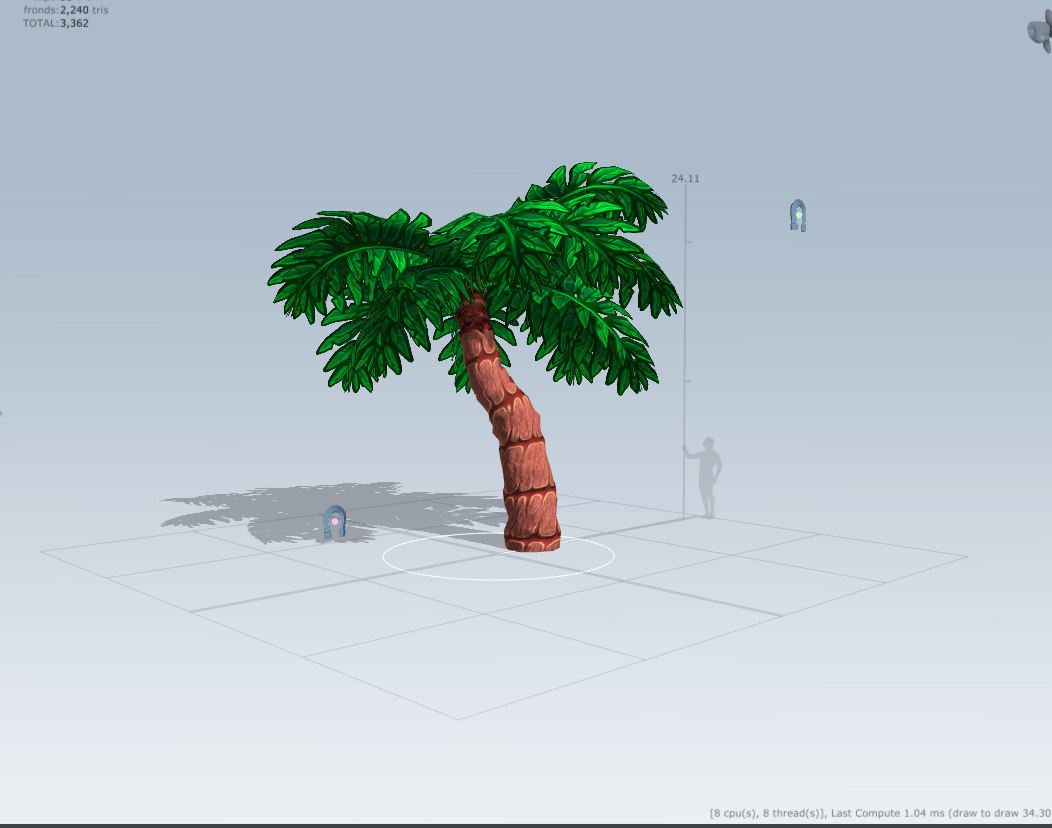This screenshot has width=1052, height=828.
Task: Click the "TOTAL: 3,362" triangle count
Action: (56, 23)
